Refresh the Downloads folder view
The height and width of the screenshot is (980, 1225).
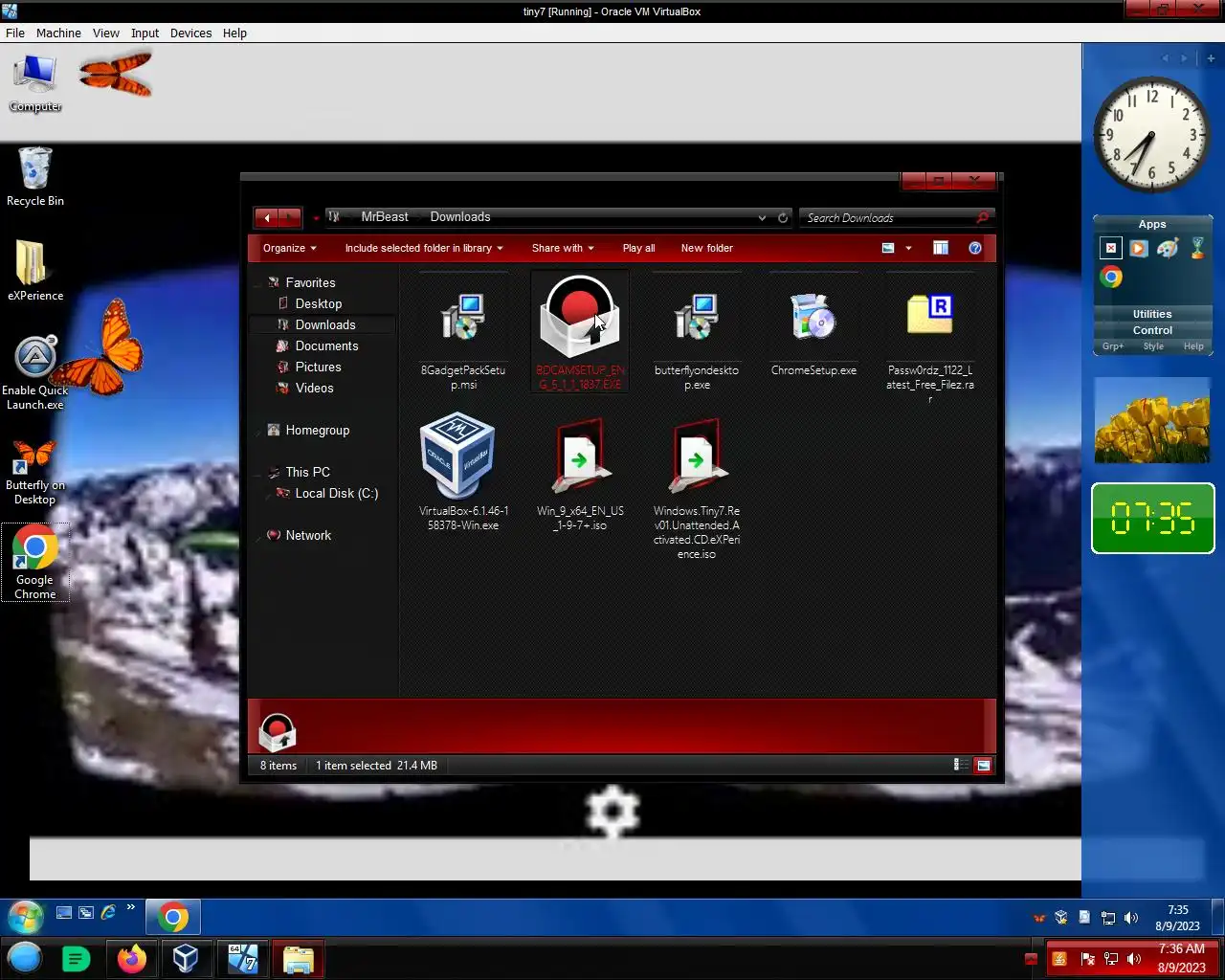point(783,217)
